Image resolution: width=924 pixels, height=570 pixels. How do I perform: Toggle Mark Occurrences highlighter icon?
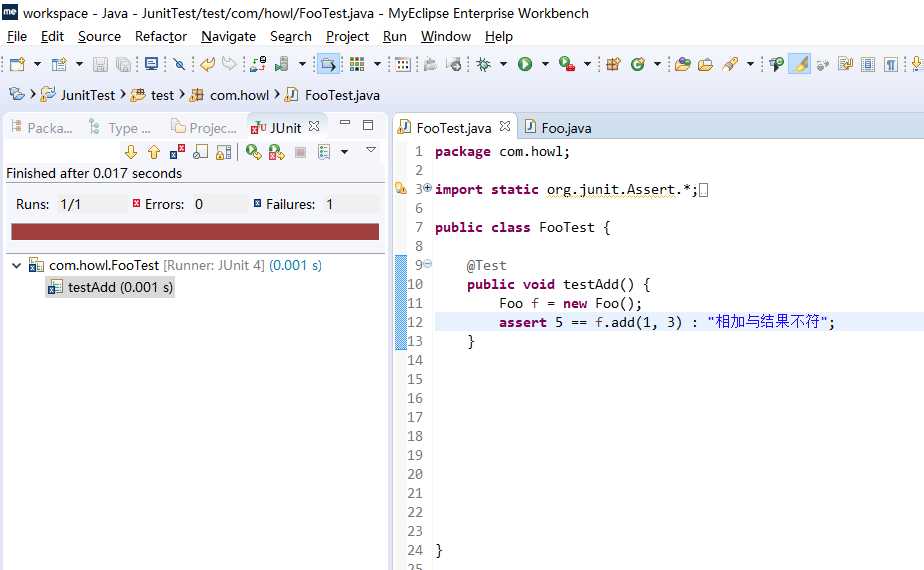(800, 64)
